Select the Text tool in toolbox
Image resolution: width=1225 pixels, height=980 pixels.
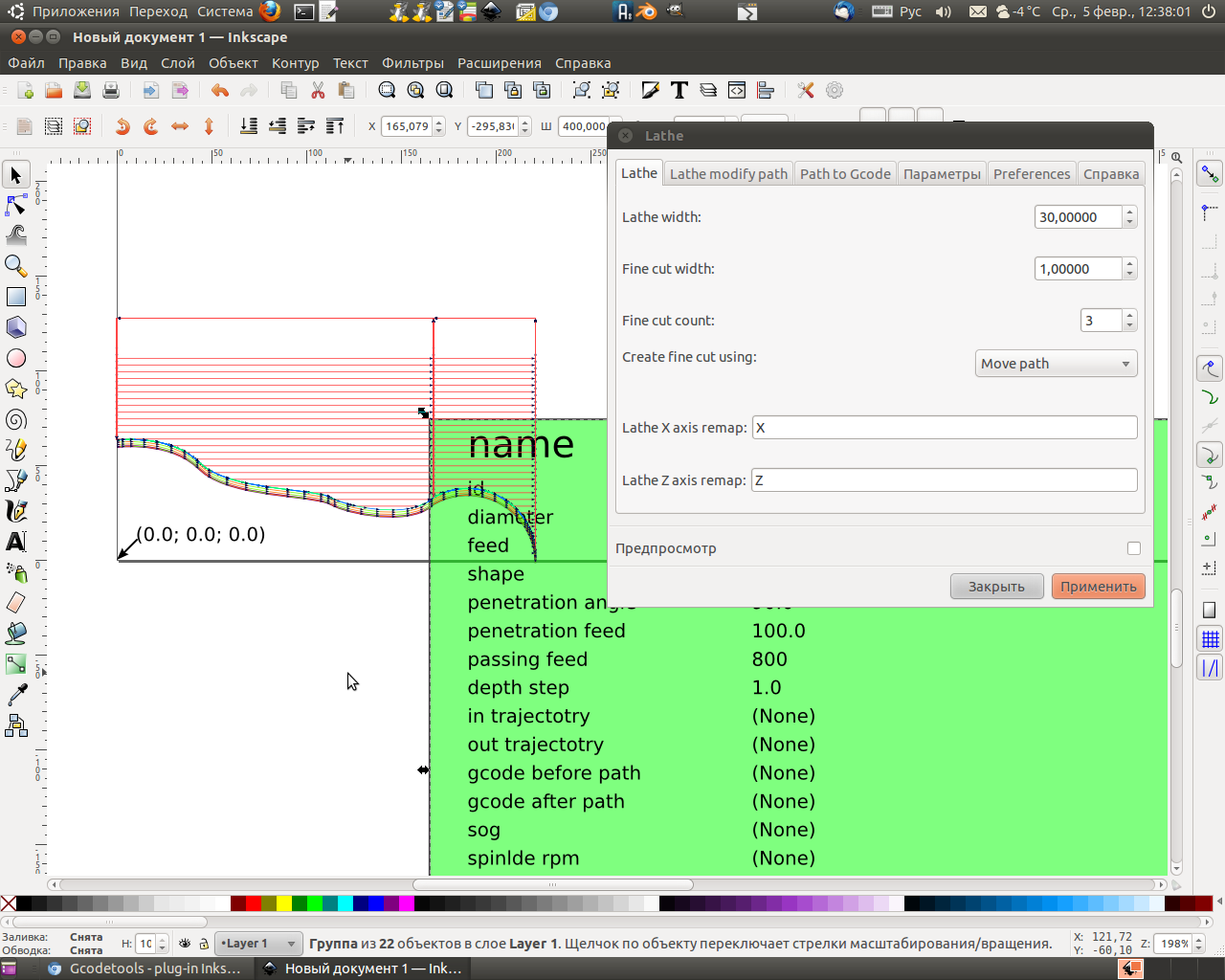pyautogui.click(x=16, y=542)
